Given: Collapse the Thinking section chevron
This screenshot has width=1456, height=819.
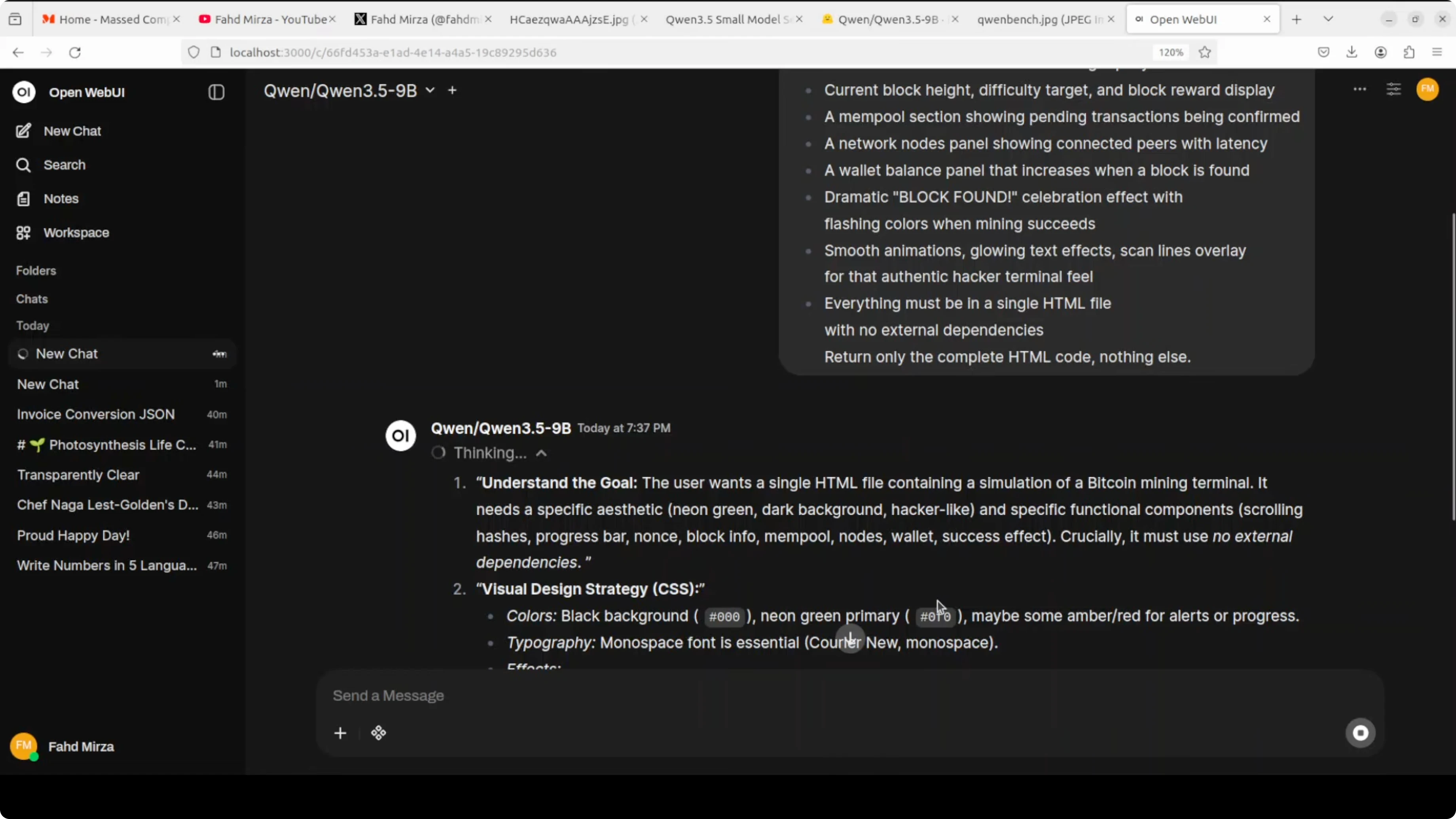Looking at the screenshot, I should click(x=541, y=453).
